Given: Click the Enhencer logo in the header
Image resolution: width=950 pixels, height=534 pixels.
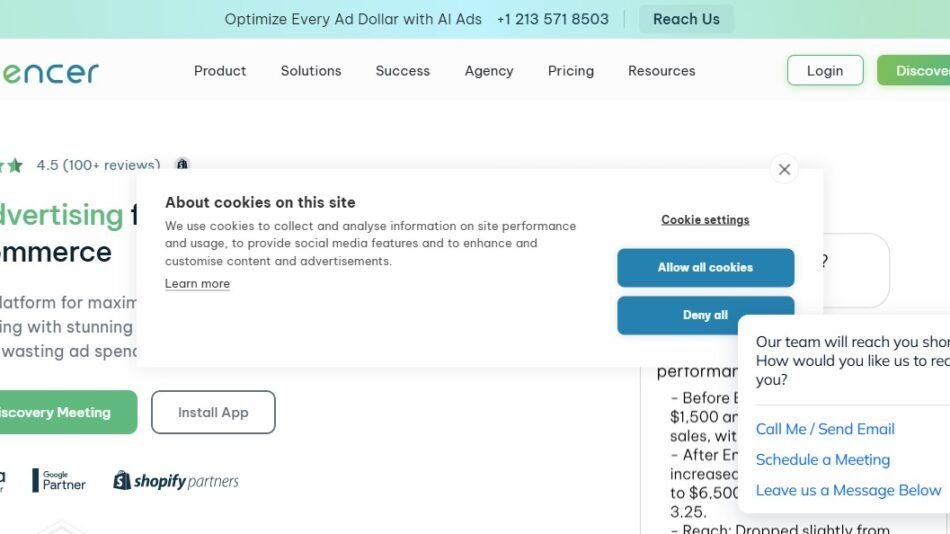Looking at the screenshot, I should click(50, 72).
